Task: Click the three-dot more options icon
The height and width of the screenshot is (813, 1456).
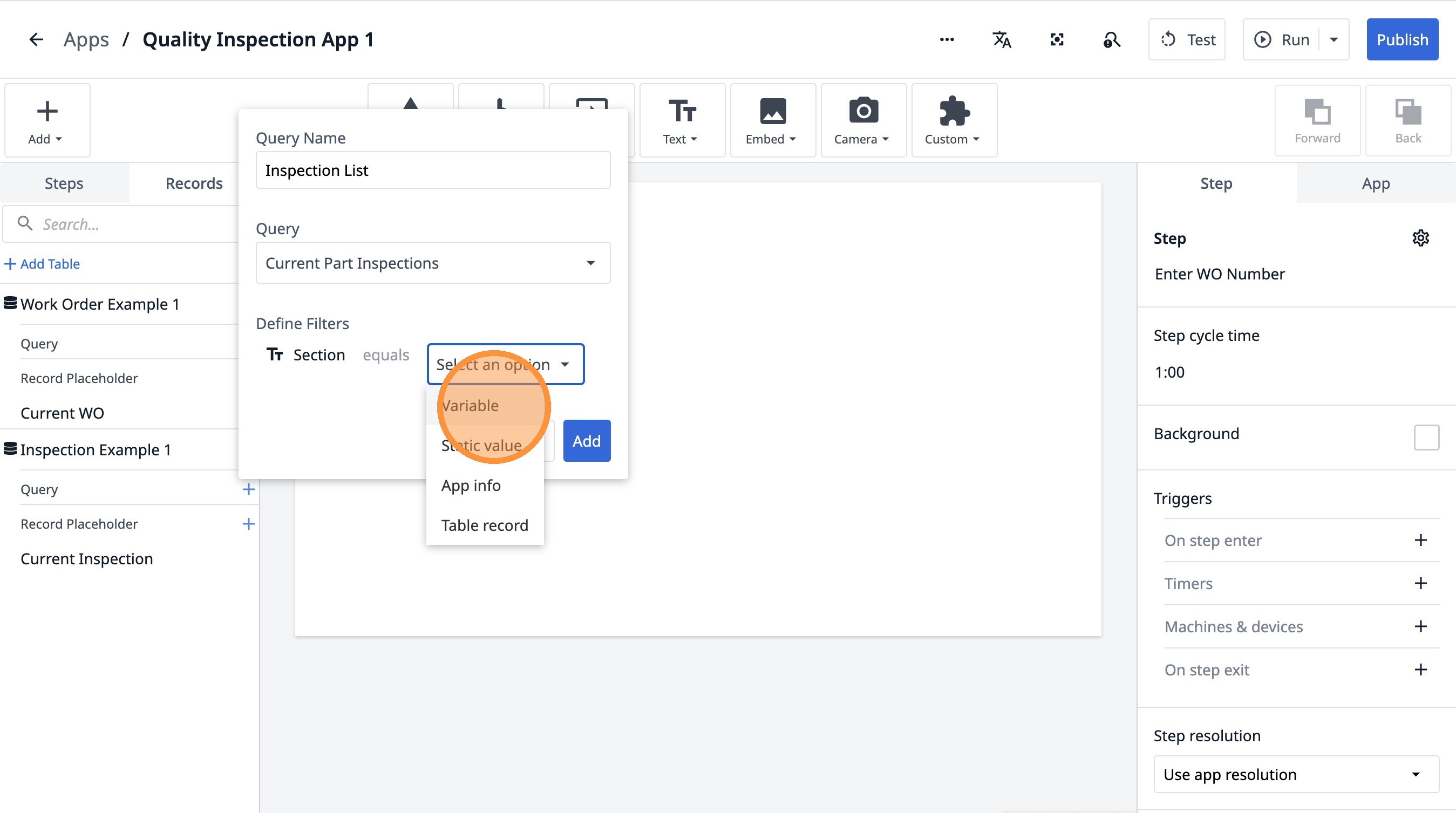Action: 947,39
